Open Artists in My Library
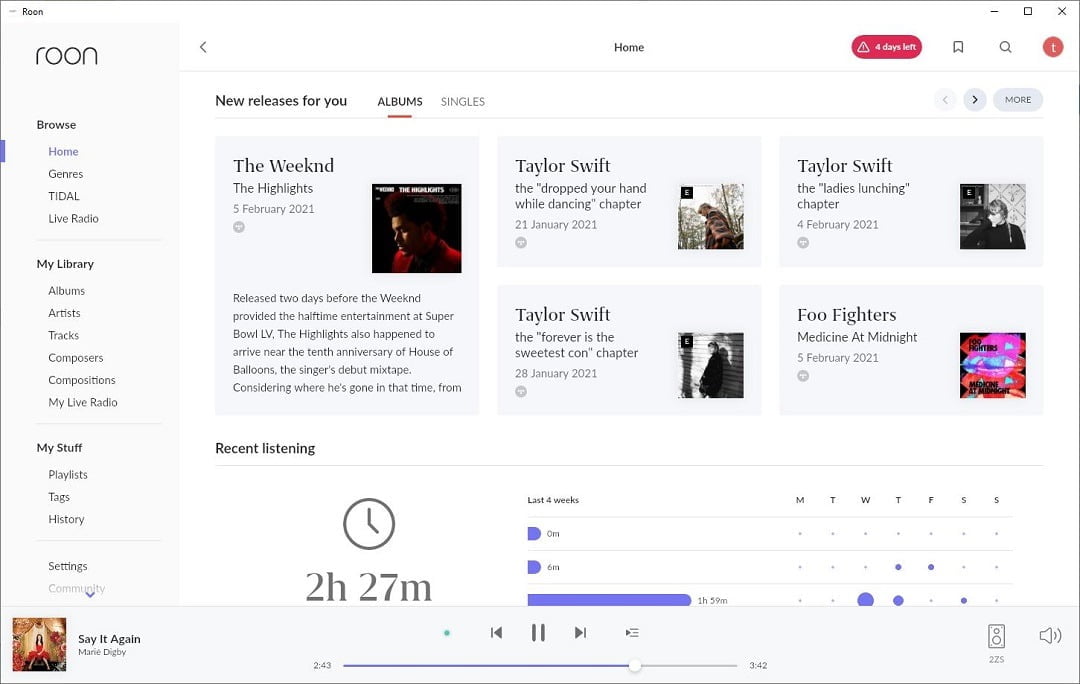The height and width of the screenshot is (684, 1080). (64, 313)
